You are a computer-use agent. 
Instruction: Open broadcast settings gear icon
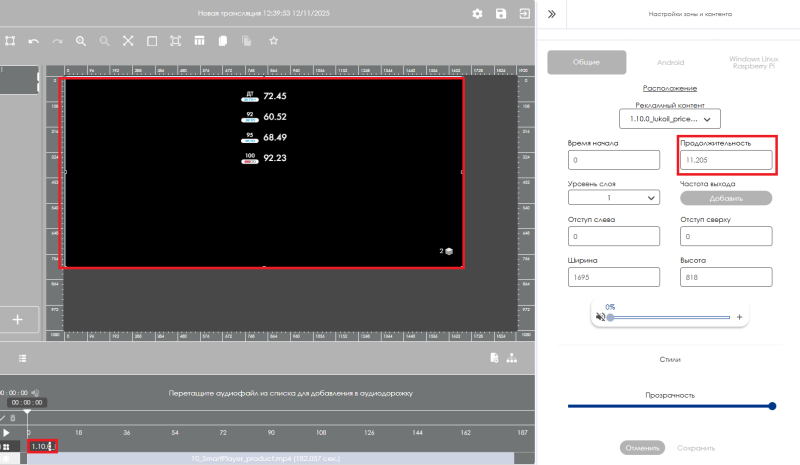pyautogui.click(x=477, y=14)
